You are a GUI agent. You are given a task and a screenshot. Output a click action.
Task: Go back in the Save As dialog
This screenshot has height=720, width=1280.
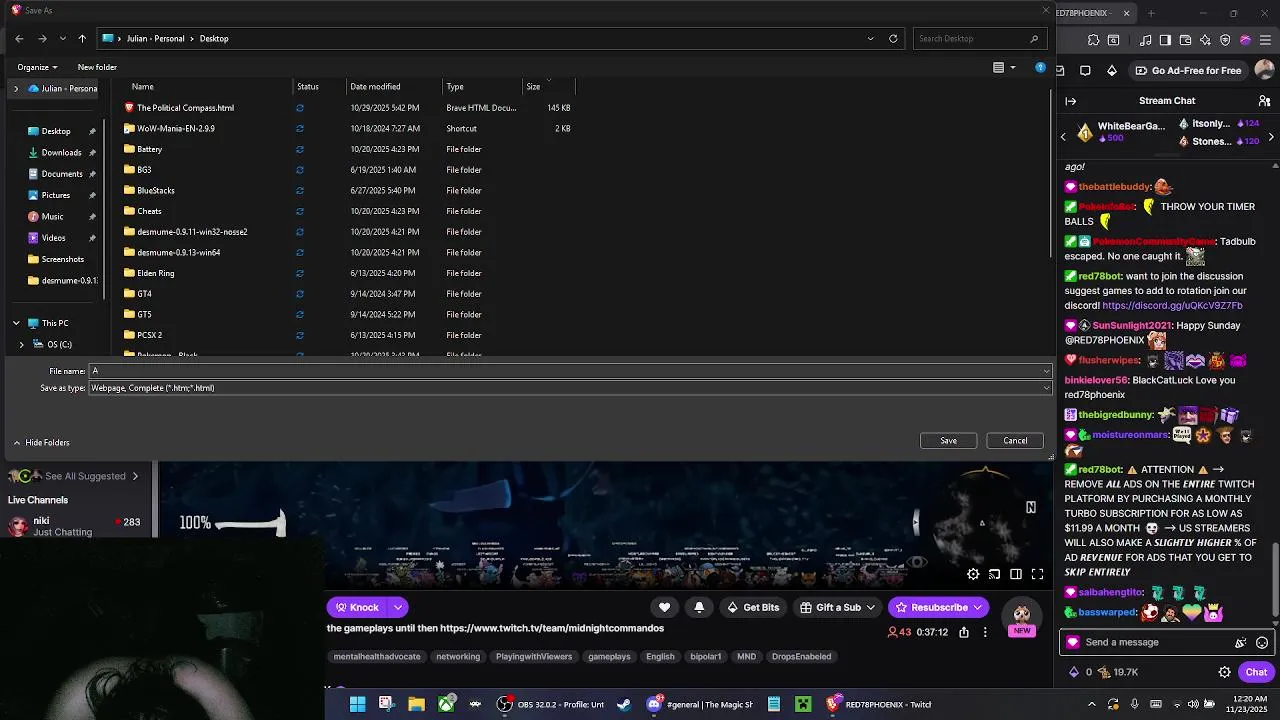point(19,38)
